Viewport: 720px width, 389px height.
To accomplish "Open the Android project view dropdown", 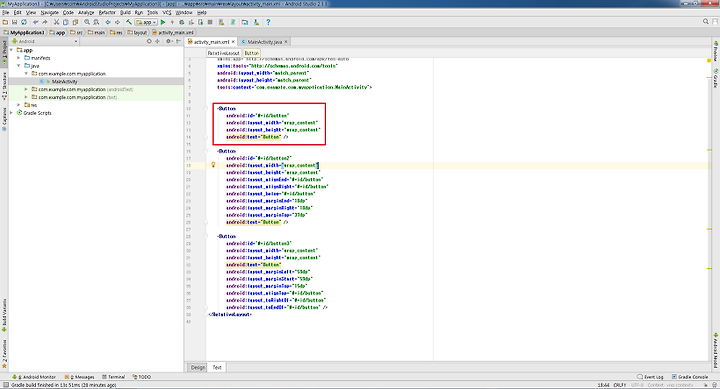I will (45, 41).
